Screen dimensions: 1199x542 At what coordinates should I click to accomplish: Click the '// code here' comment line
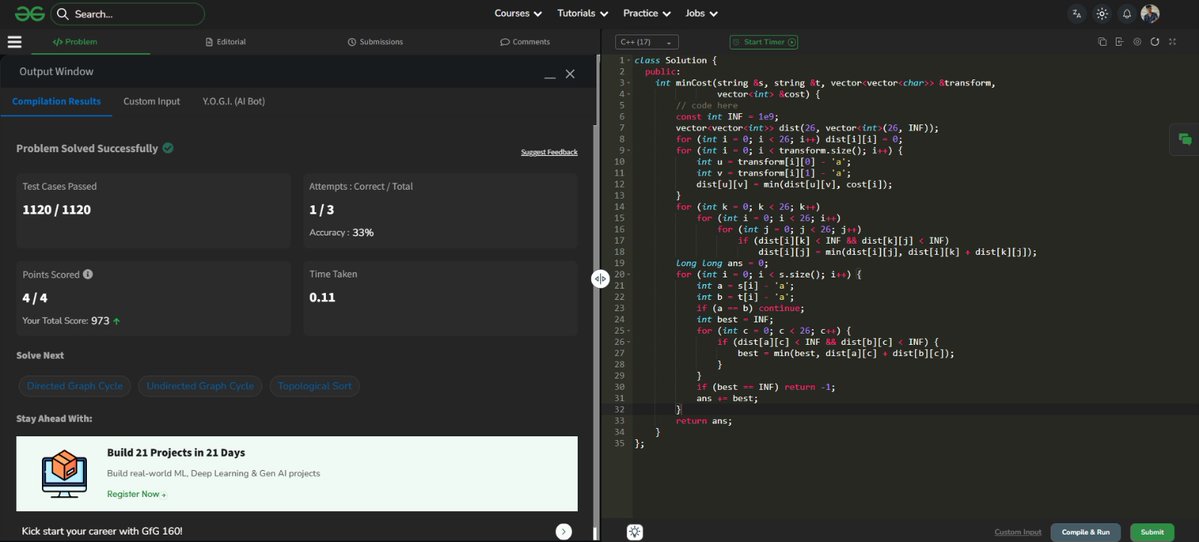[707, 105]
